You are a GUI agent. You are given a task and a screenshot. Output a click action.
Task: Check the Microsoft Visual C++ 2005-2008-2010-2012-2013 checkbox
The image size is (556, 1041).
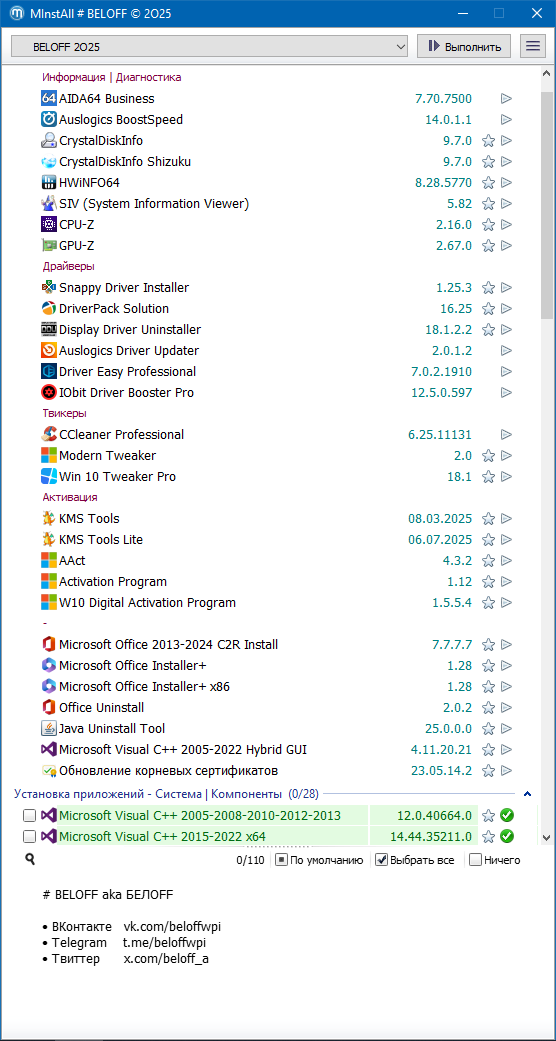point(29,815)
